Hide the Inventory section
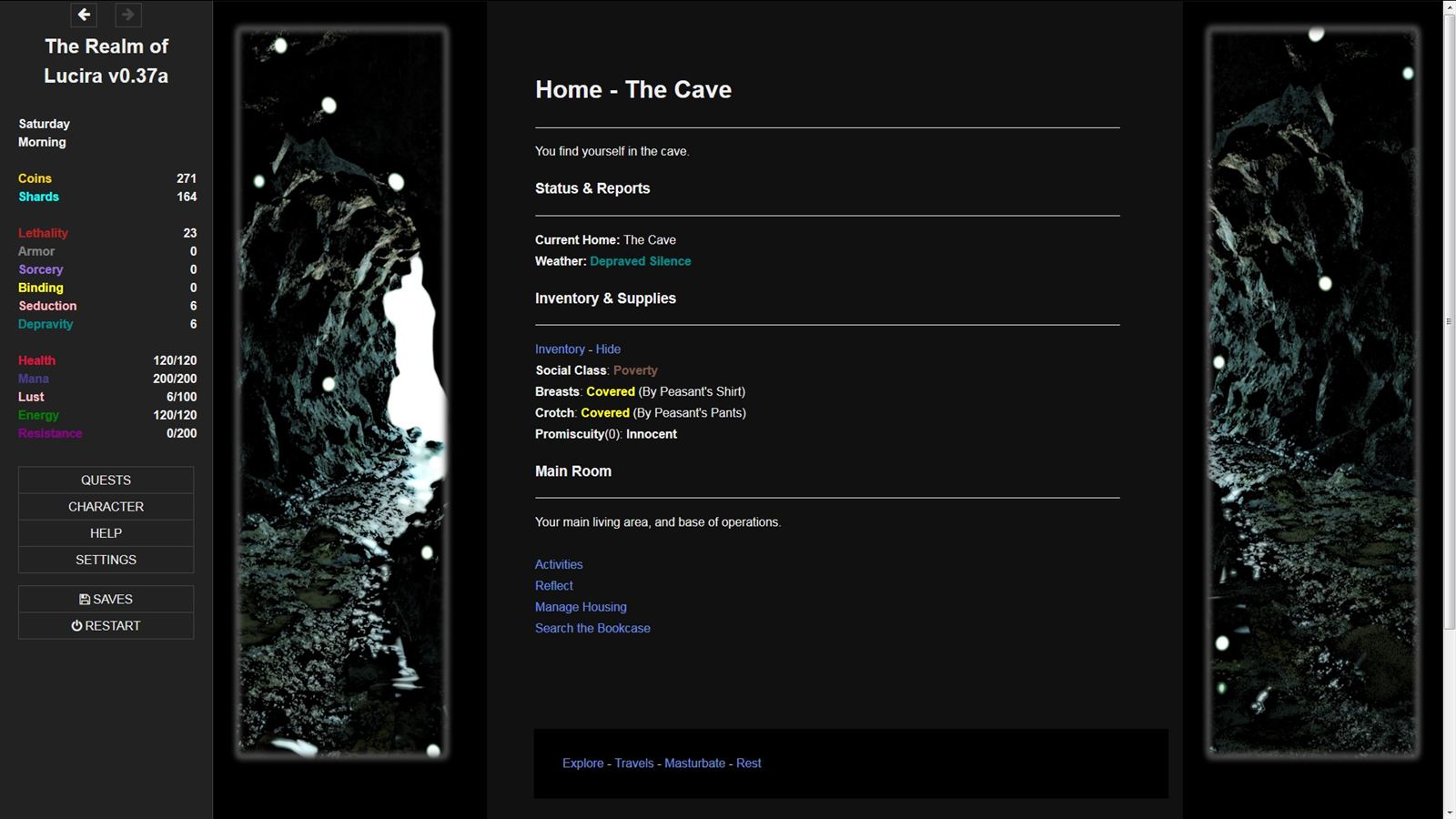The height and width of the screenshot is (819, 1456). coord(608,349)
